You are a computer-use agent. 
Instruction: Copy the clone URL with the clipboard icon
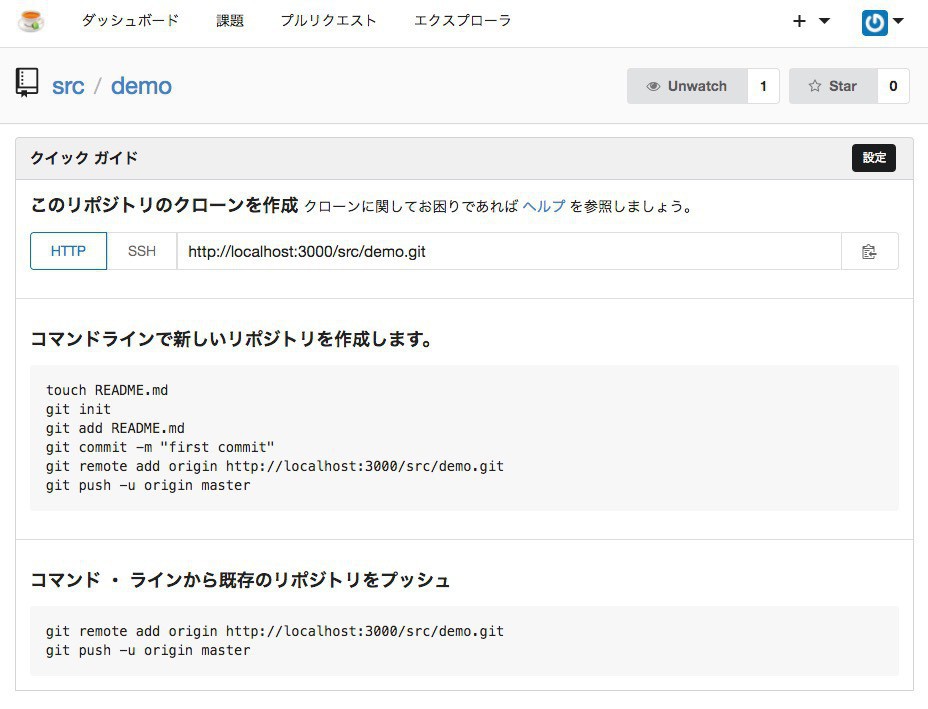[869, 252]
